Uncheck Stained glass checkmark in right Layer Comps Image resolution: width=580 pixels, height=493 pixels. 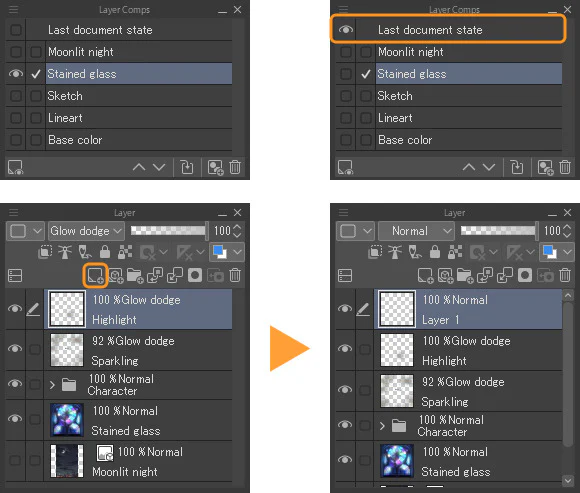click(x=366, y=74)
